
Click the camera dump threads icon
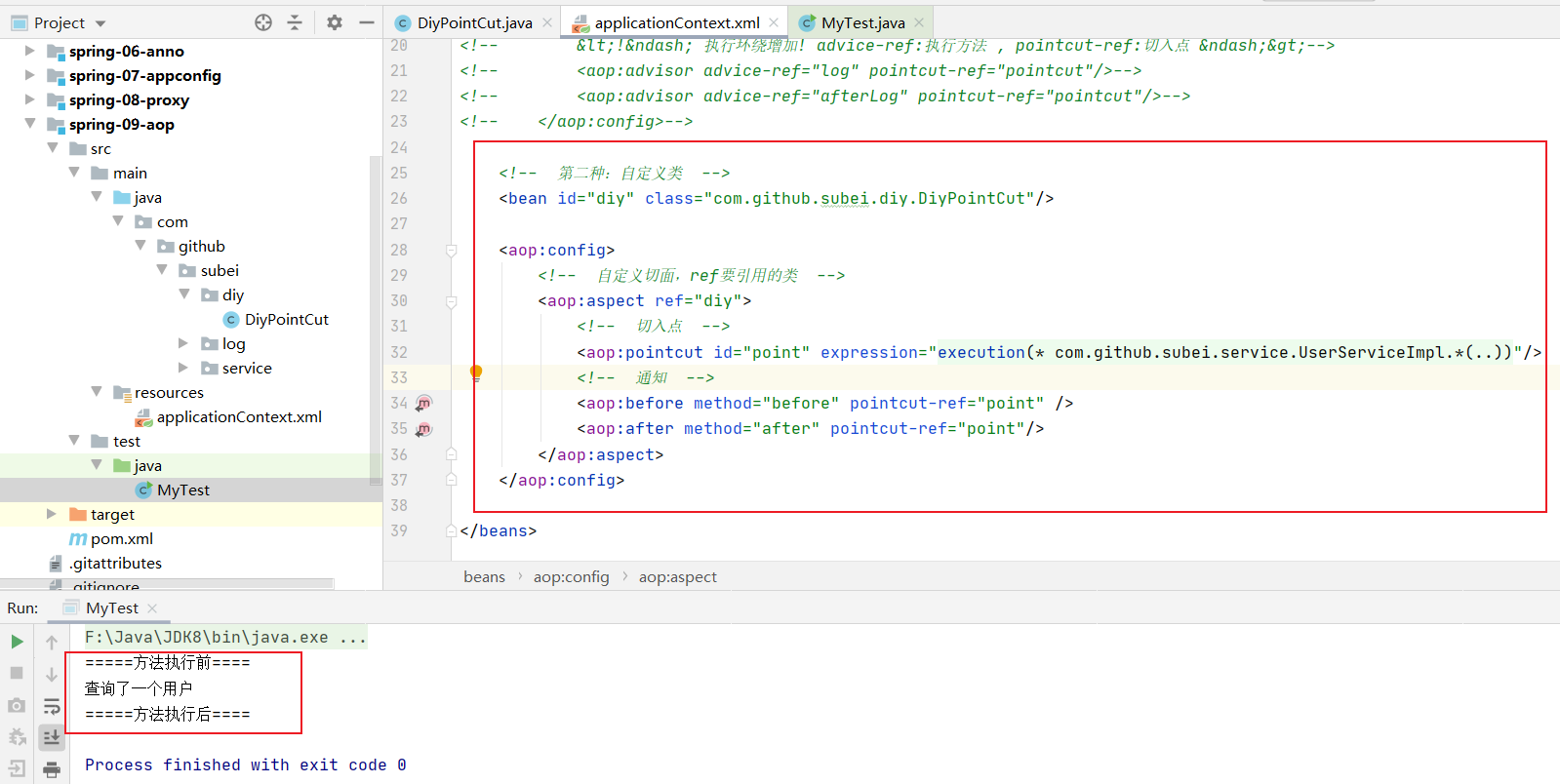tap(17, 705)
